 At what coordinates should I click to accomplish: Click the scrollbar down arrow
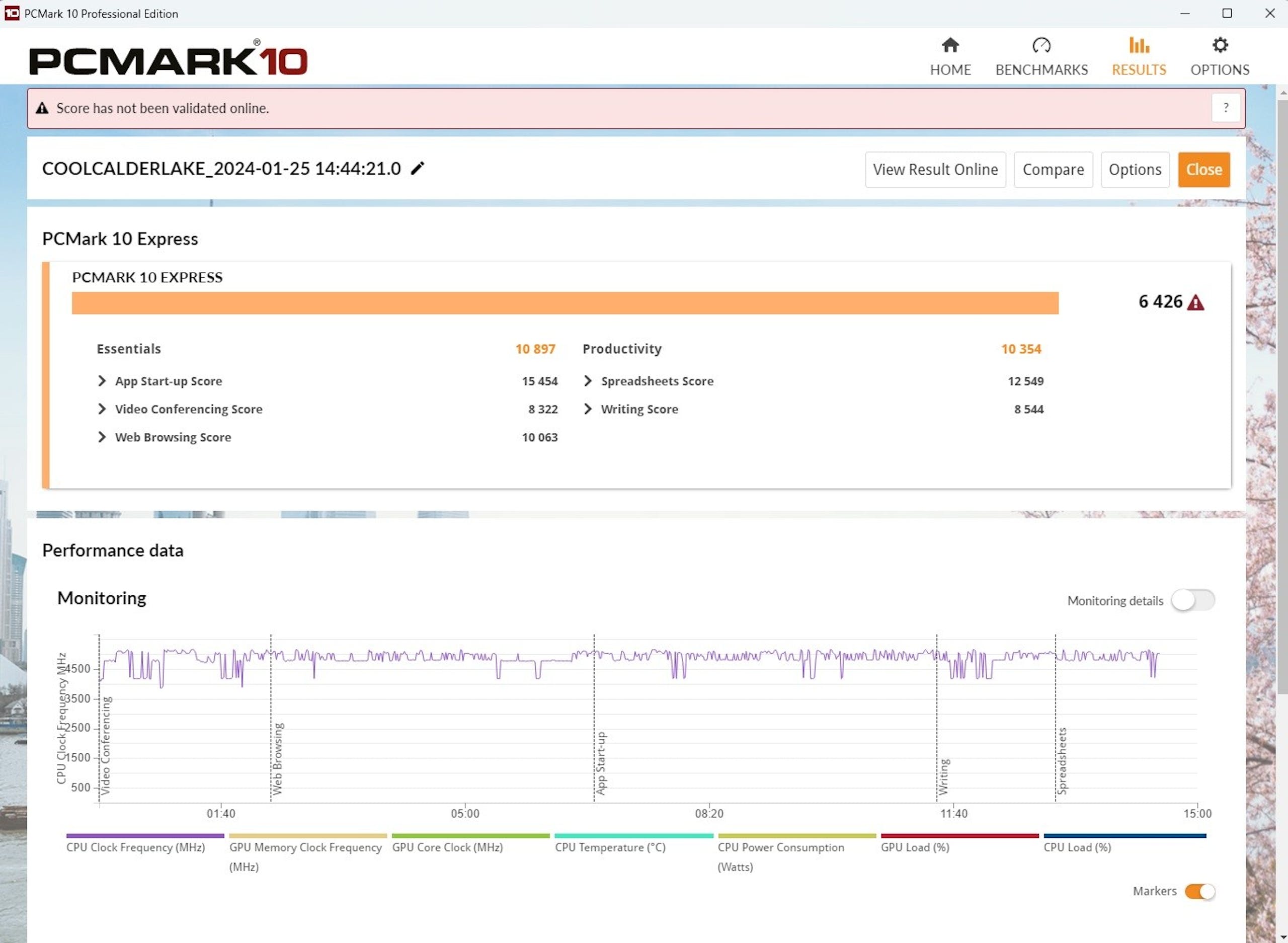point(1282,937)
